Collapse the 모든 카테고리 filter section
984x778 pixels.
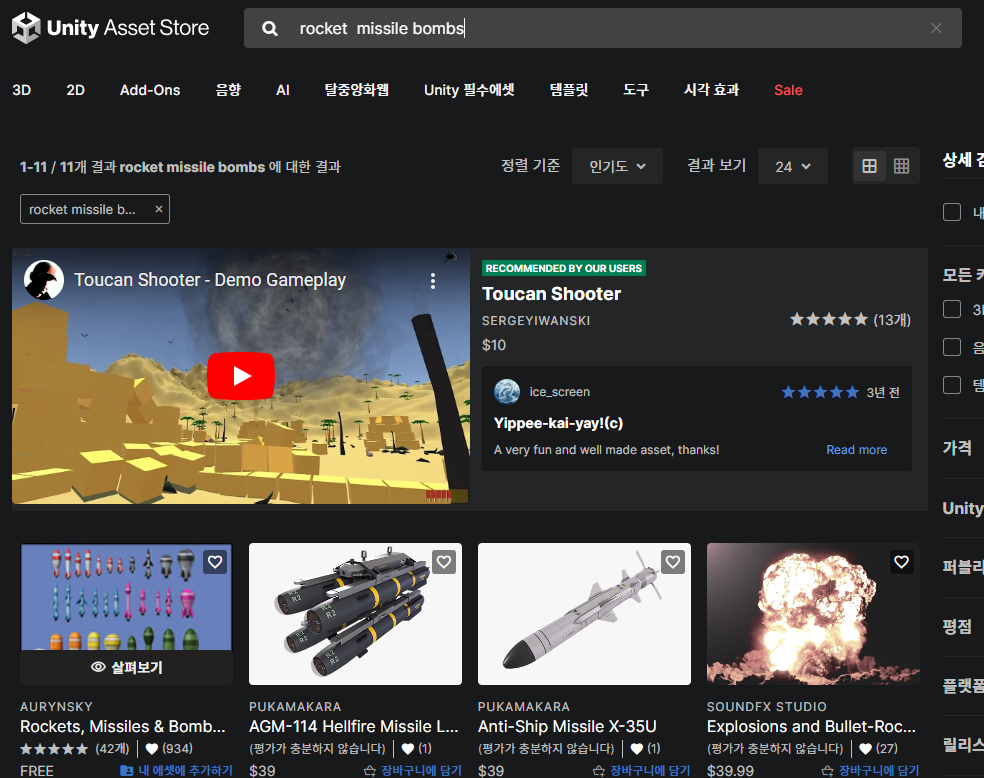click(x=963, y=275)
